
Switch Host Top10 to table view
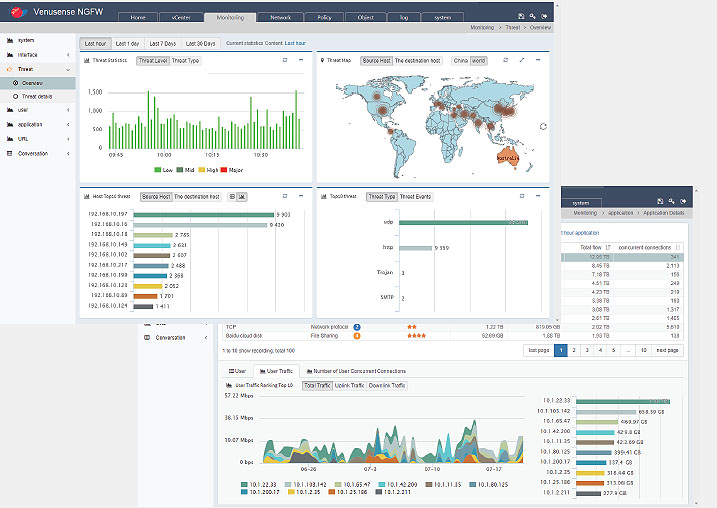click(x=232, y=197)
